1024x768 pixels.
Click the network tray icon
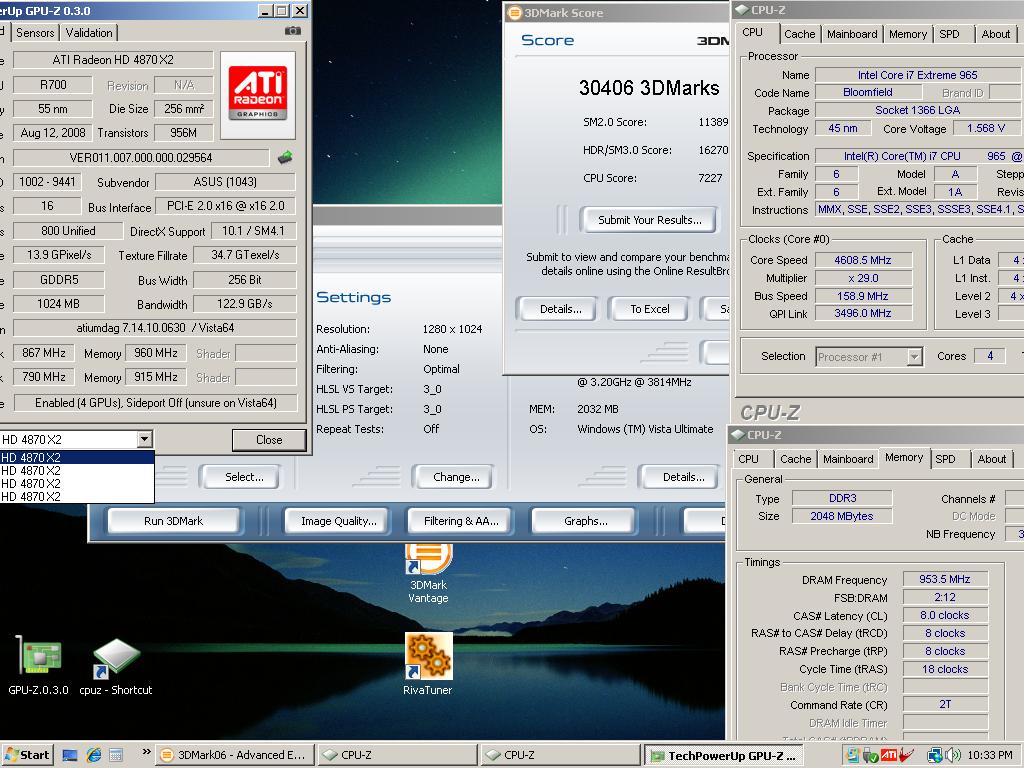point(935,756)
